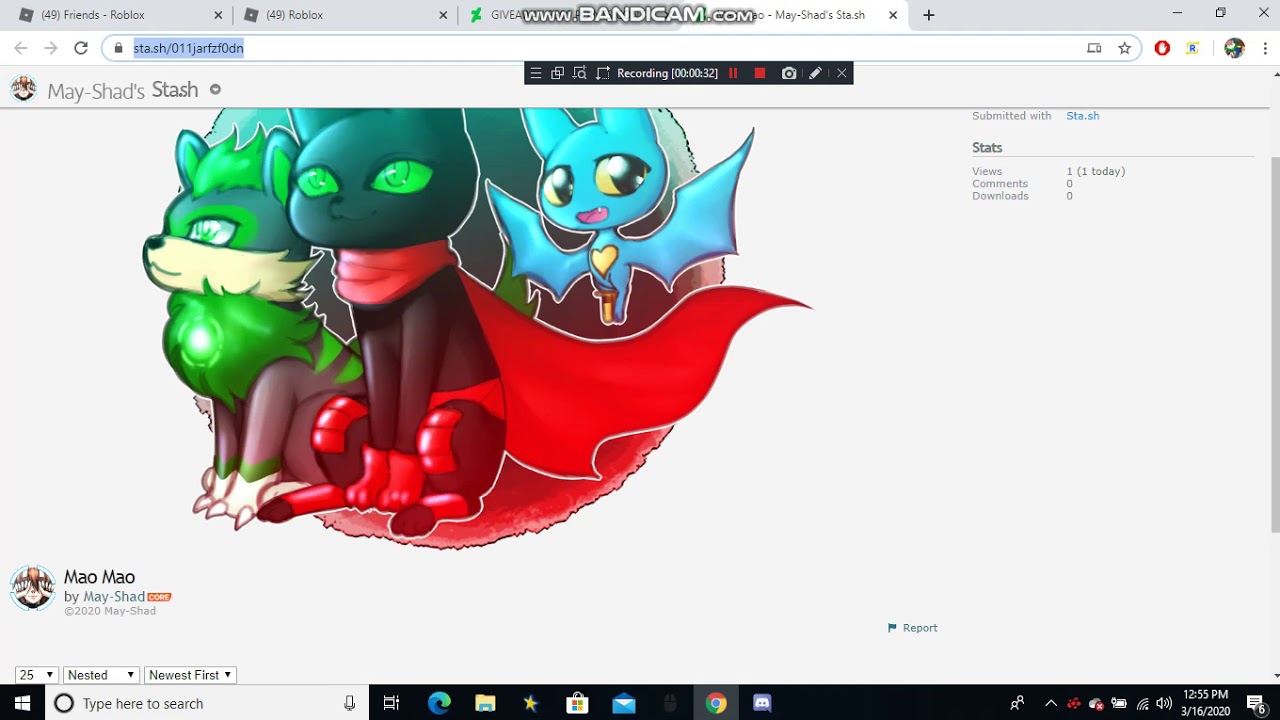Bookmark this page with star icon
The height and width of the screenshot is (720, 1280).
tap(1124, 48)
